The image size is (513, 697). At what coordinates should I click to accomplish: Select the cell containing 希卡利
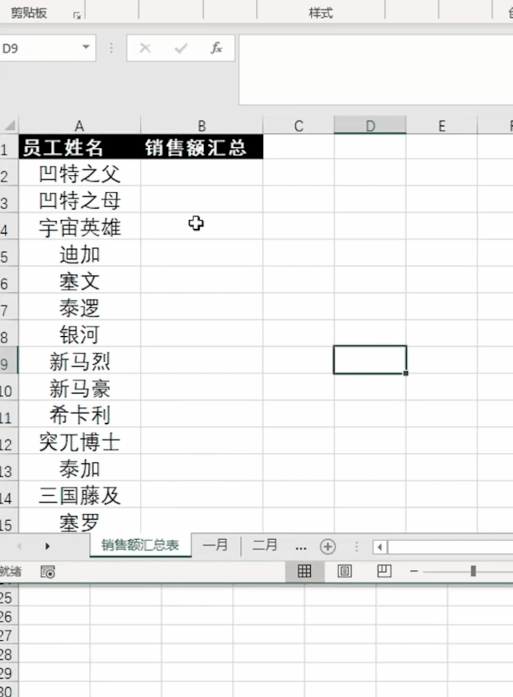pyautogui.click(x=80, y=414)
